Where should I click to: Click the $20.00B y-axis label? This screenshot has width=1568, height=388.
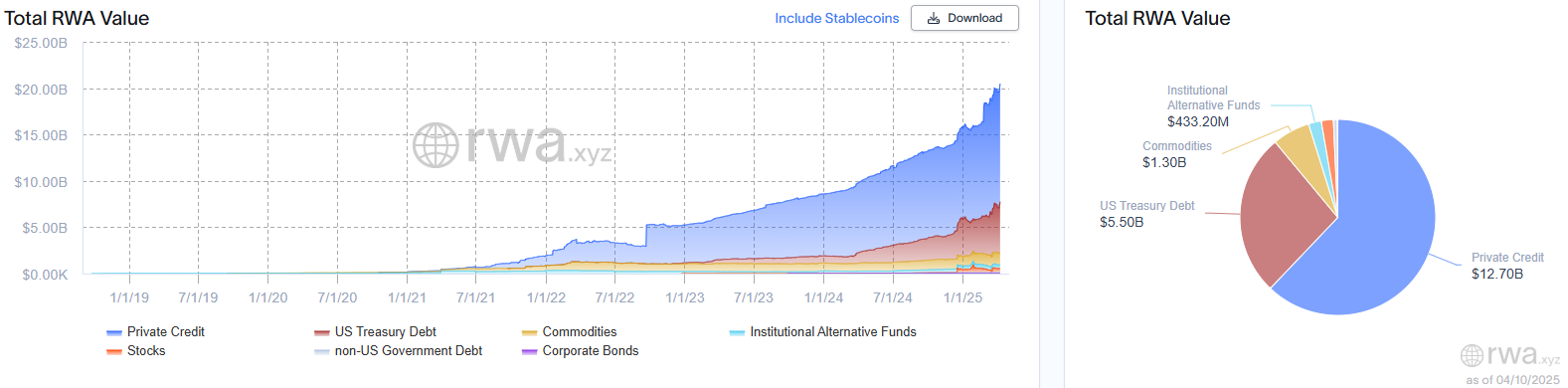(x=41, y=90)
